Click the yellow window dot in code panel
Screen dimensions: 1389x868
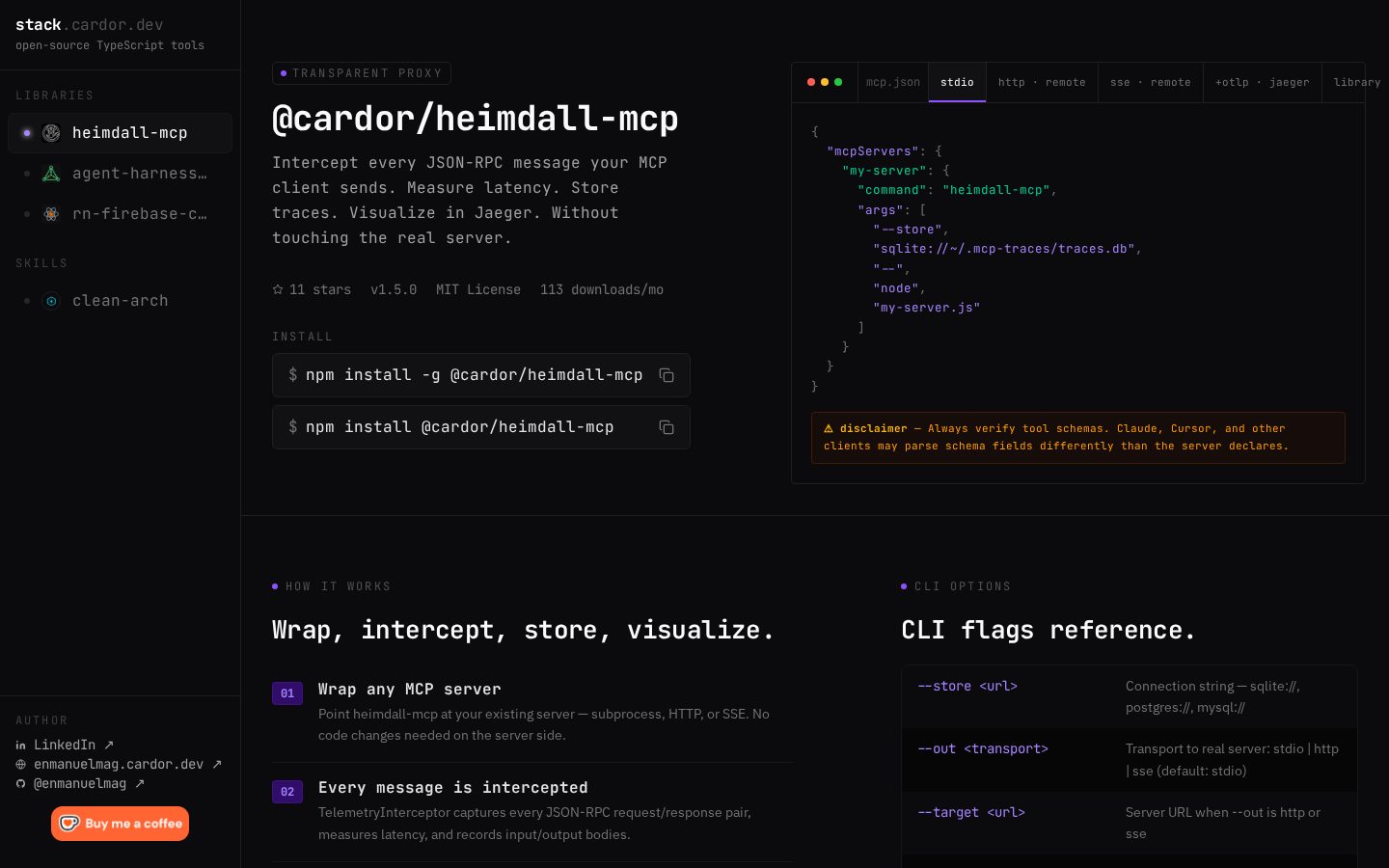(x=825, y=82)
